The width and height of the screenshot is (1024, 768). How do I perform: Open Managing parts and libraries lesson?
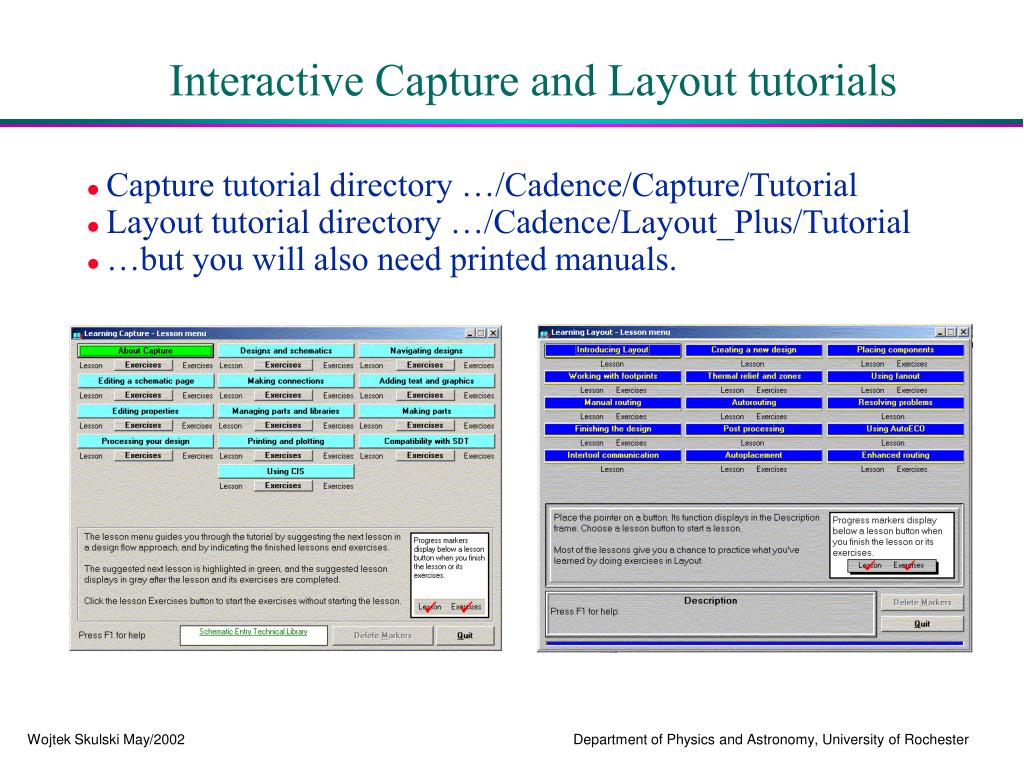click(286, 411)
